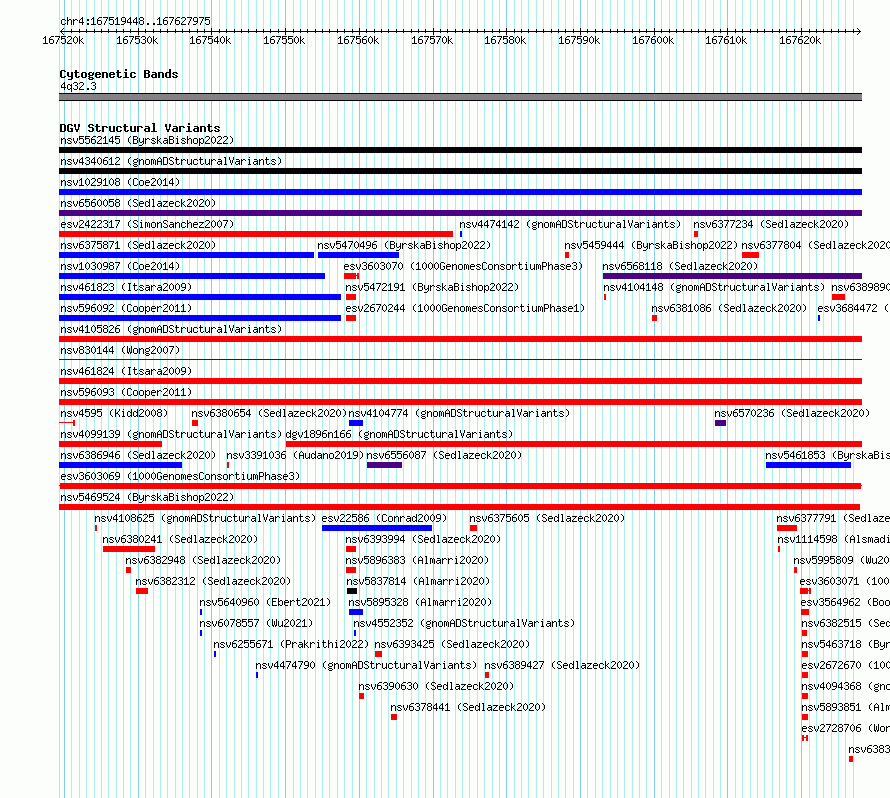890x798 pixels.
Task: Click nsv6380654 (Sedlazeck2020) label
Action: 269,413
